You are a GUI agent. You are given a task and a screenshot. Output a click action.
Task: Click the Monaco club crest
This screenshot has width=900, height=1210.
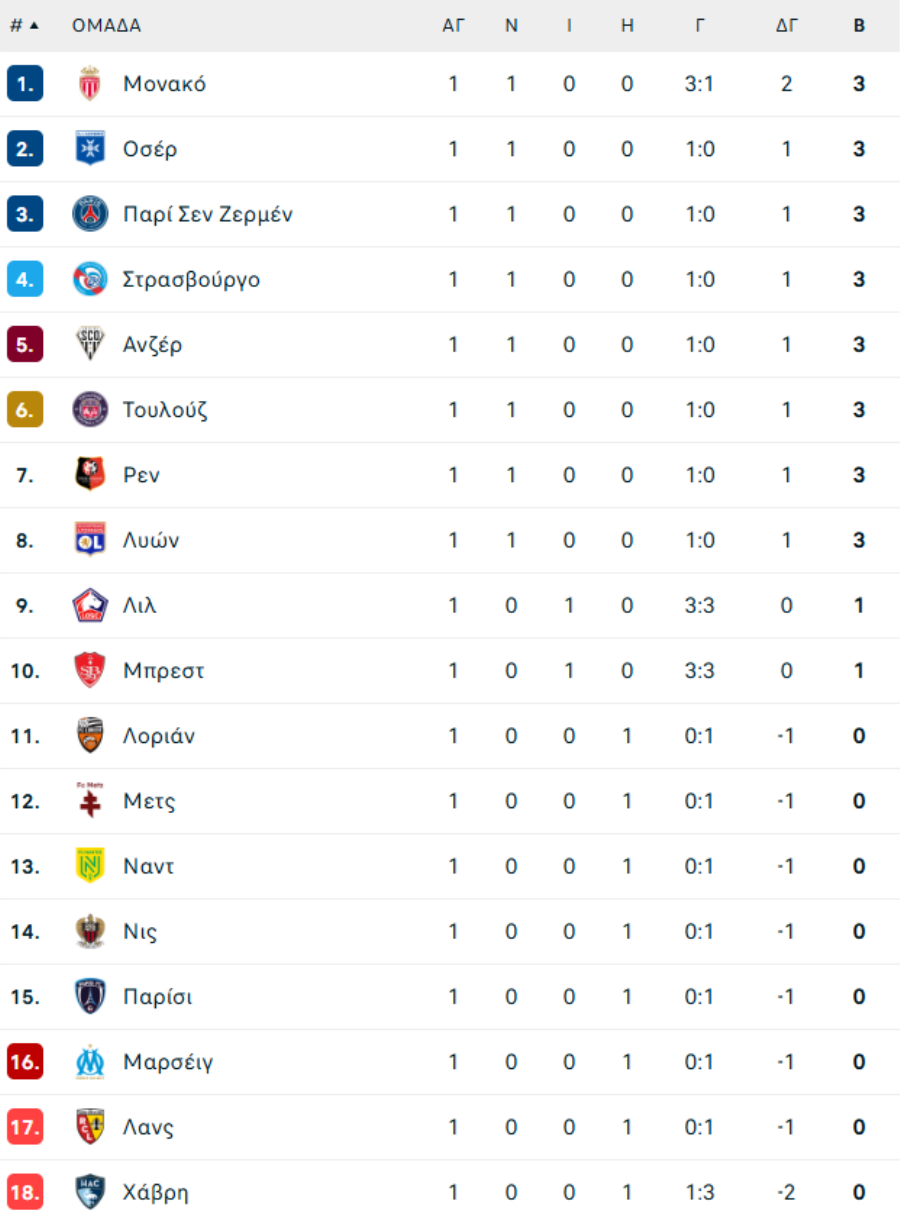tap(90, 84)
